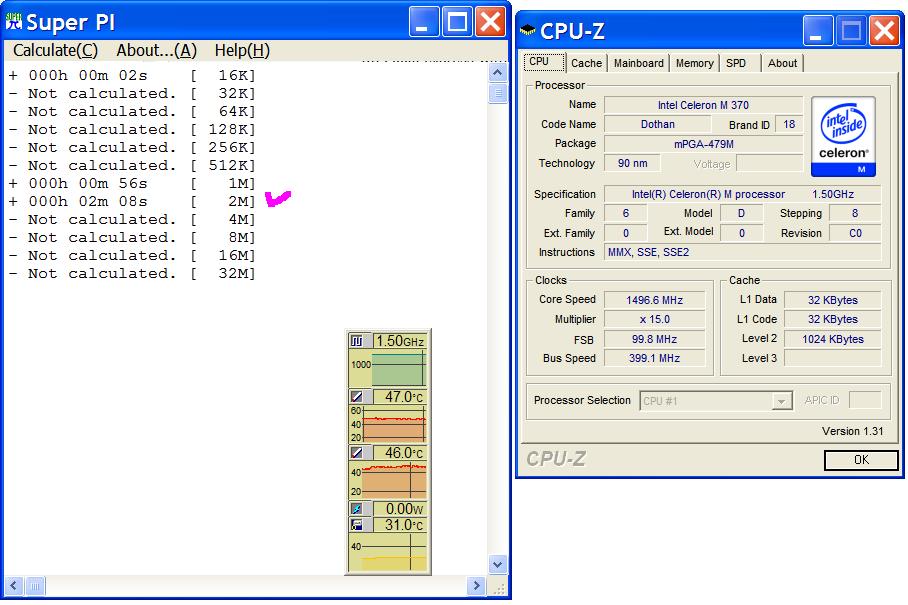Viewport: 908px width, 605px height.
Task: Open the About...(A) menu in Super PI
Action: [x=156, y=50]
